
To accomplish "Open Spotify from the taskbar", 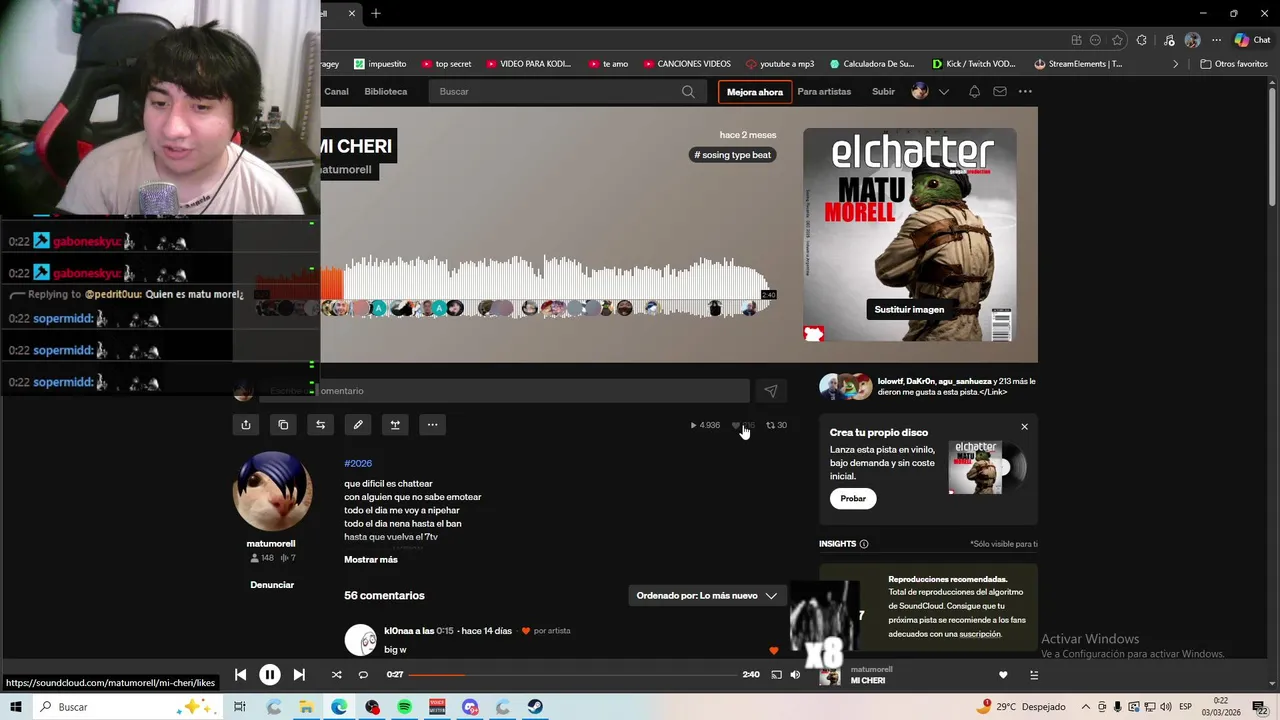I will (x=404, y=707).
